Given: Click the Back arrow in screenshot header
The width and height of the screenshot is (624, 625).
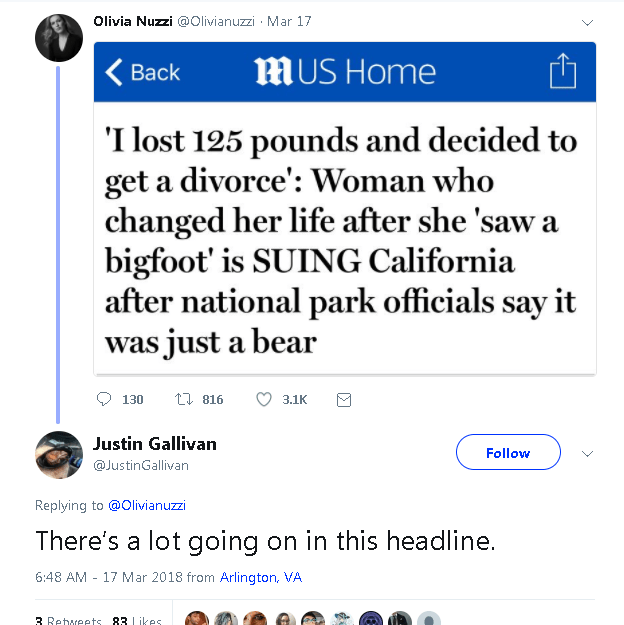Looking at the screenshot, I should pyautogui.click(x=143, y=72).
